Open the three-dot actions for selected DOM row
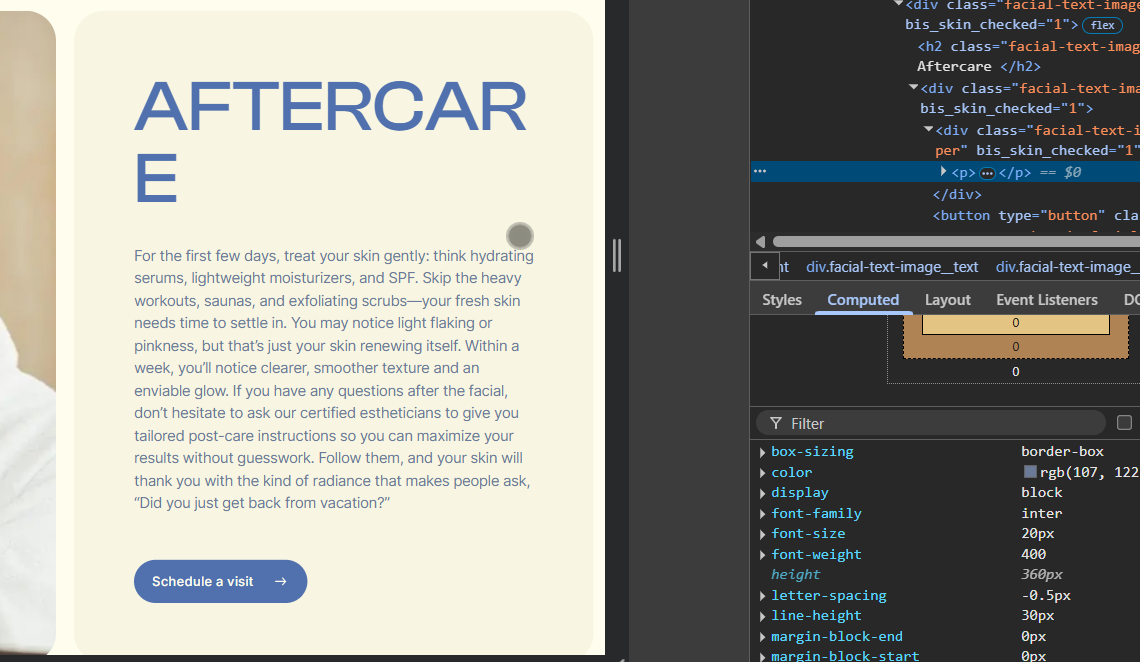1140x662 pixels. click(x=760, y=171)
